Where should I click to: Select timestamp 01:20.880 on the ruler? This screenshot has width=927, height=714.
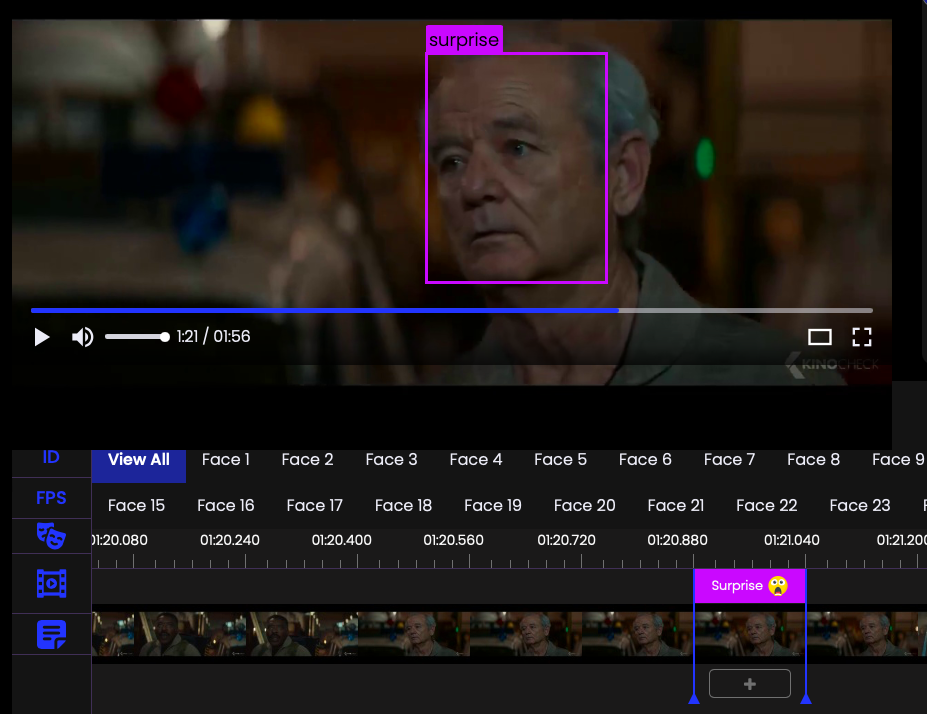pyautogui.click(x=678, y=540)
